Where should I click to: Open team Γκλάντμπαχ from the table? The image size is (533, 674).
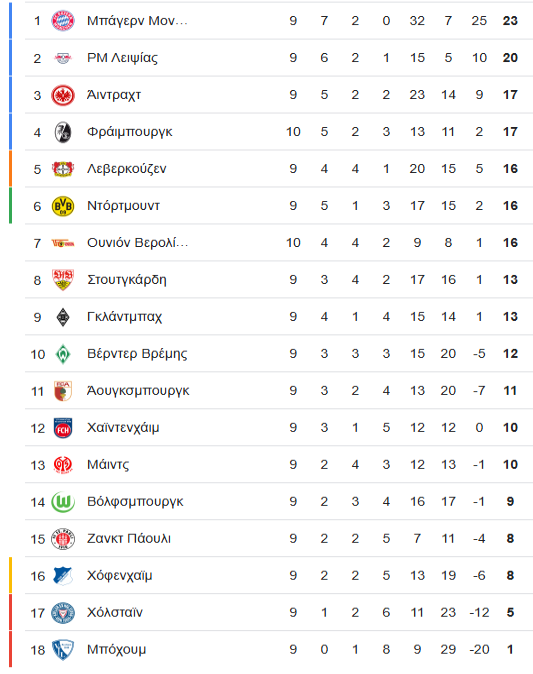124,317
